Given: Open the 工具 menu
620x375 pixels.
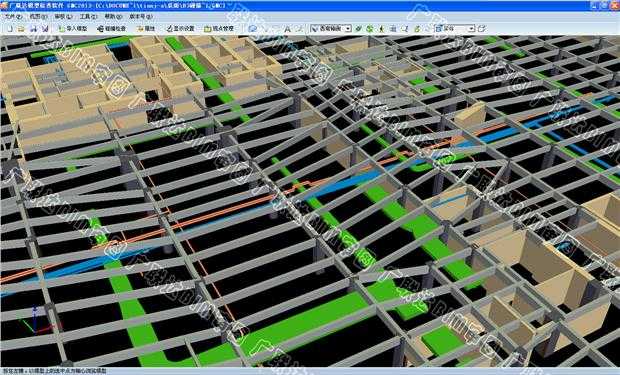Looking at the screenshot, I should [88, 17].
